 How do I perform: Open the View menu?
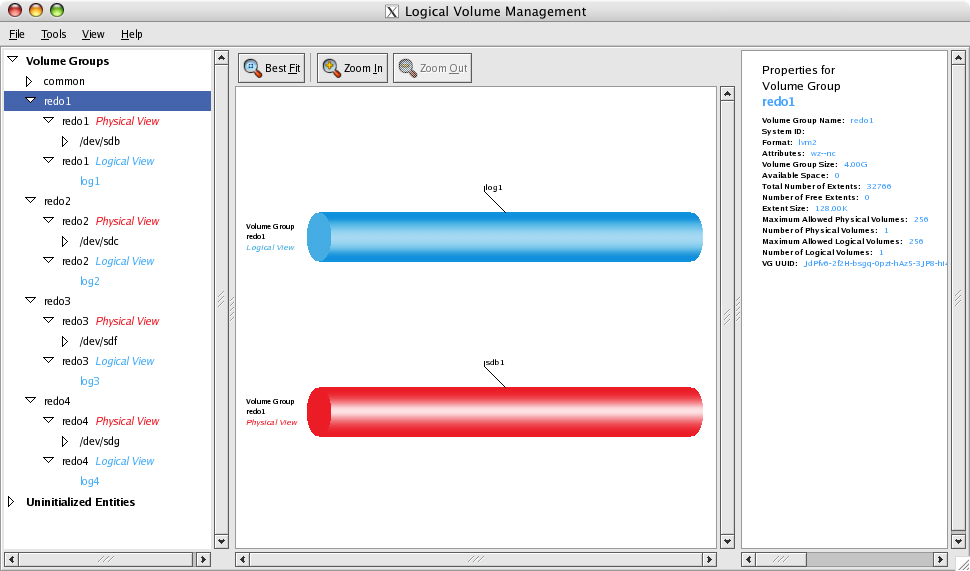click(x=93, y=34)
